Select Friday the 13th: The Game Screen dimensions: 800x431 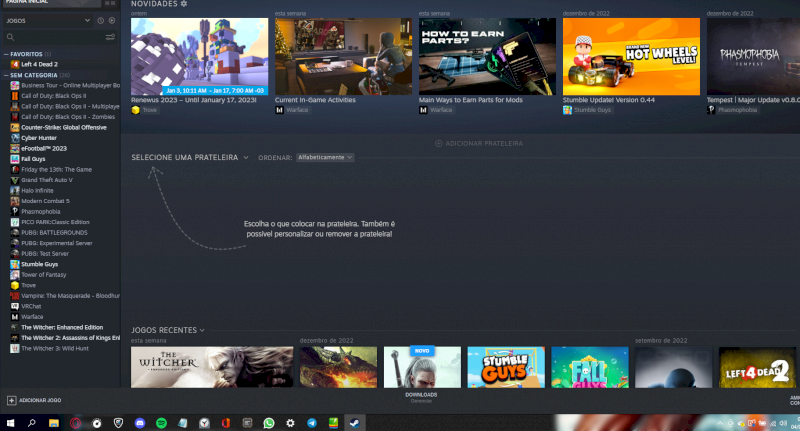tap(56, 169)
